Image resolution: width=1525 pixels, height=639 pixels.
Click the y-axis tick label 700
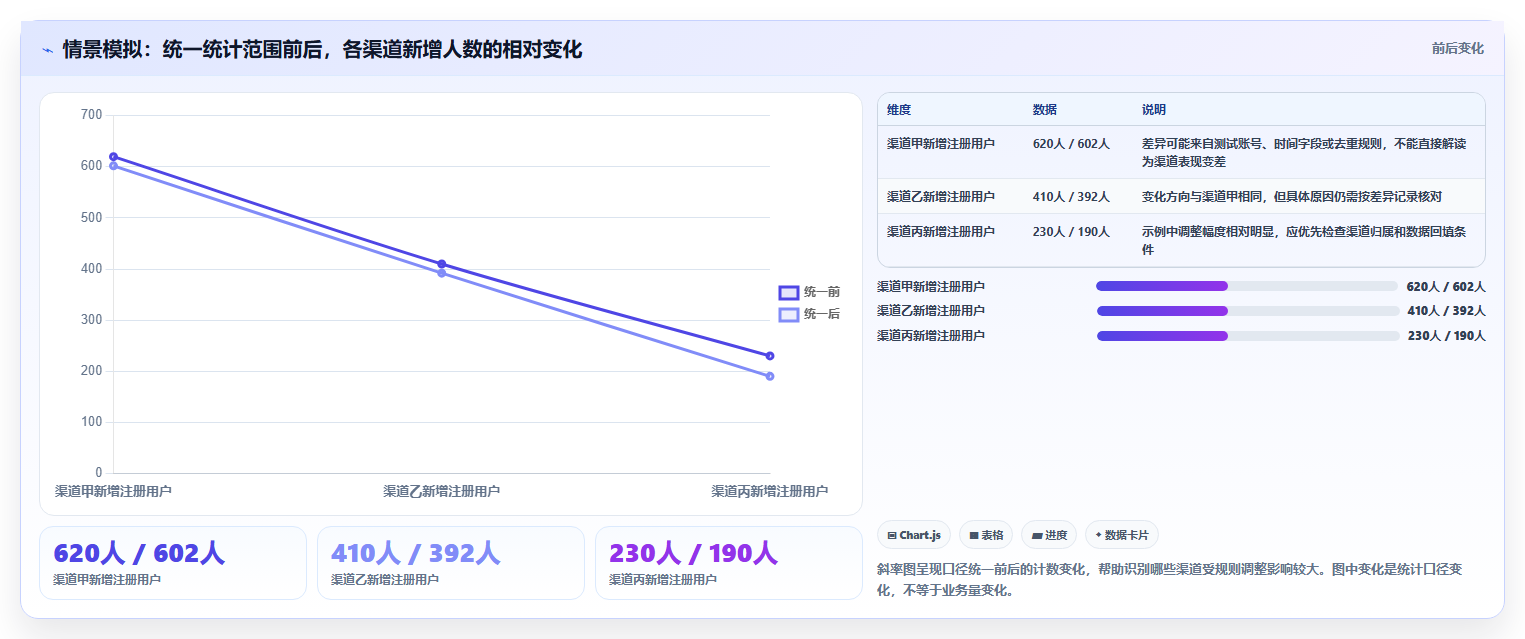92,115
